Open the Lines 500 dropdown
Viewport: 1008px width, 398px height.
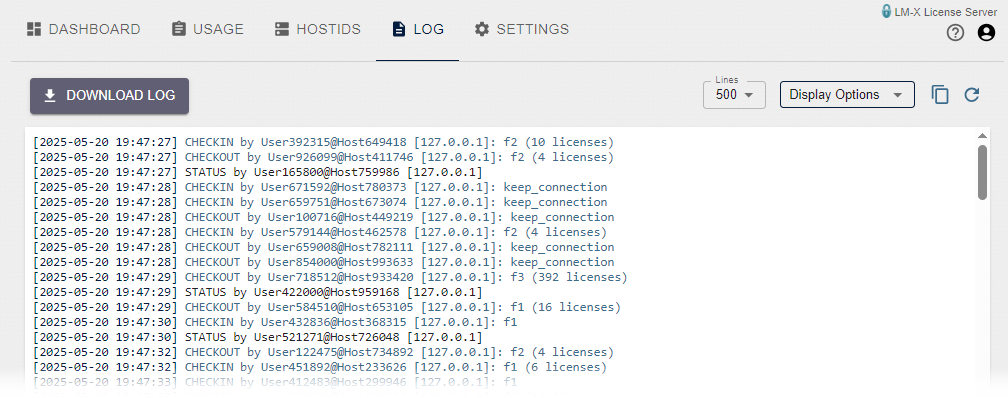click(734, 95)
